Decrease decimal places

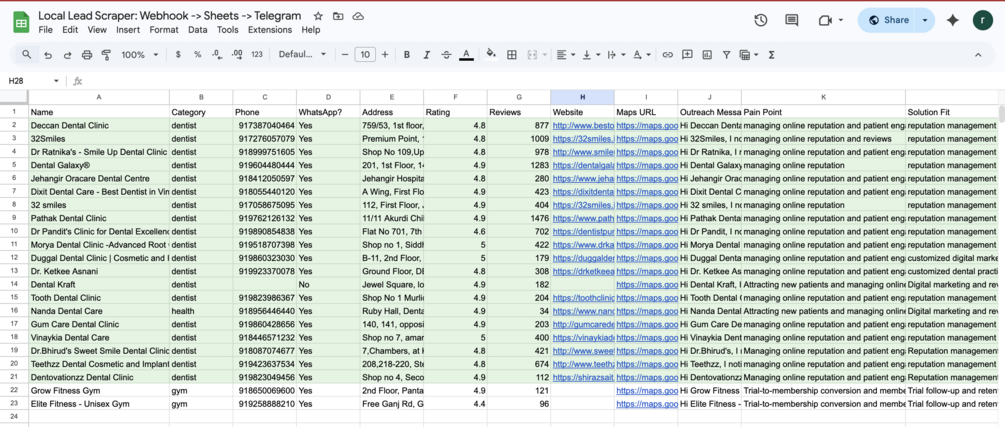click(217, 55)
